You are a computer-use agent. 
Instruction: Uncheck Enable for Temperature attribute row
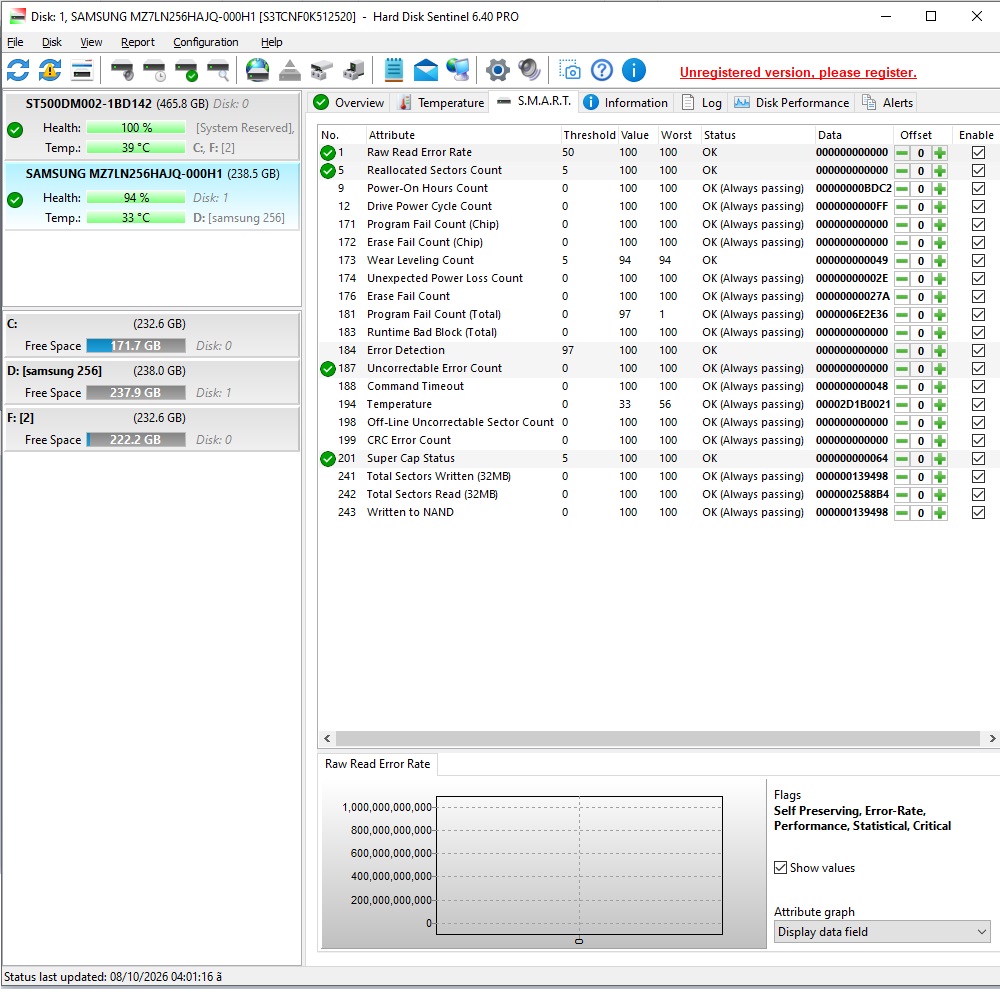click(978, 404)
